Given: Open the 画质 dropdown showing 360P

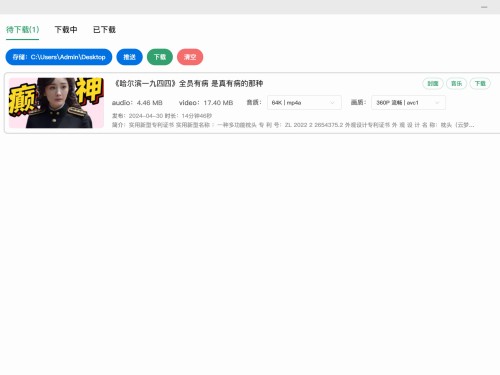Looking at the screenshot, I should pos(408,103).
